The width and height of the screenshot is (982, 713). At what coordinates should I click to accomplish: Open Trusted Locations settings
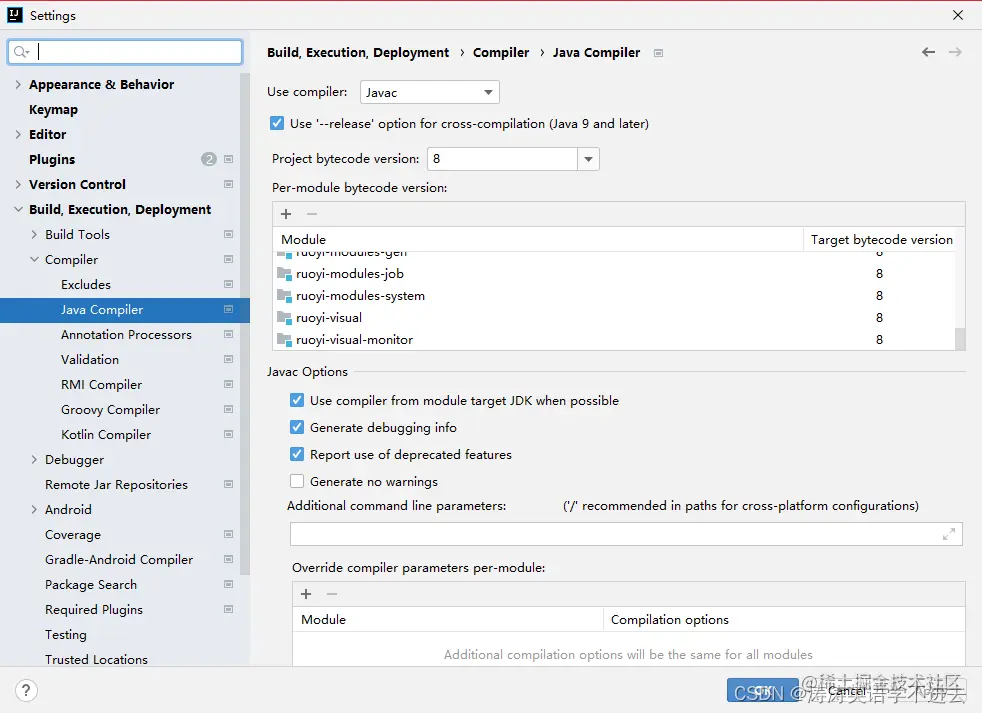pos(96,659)
